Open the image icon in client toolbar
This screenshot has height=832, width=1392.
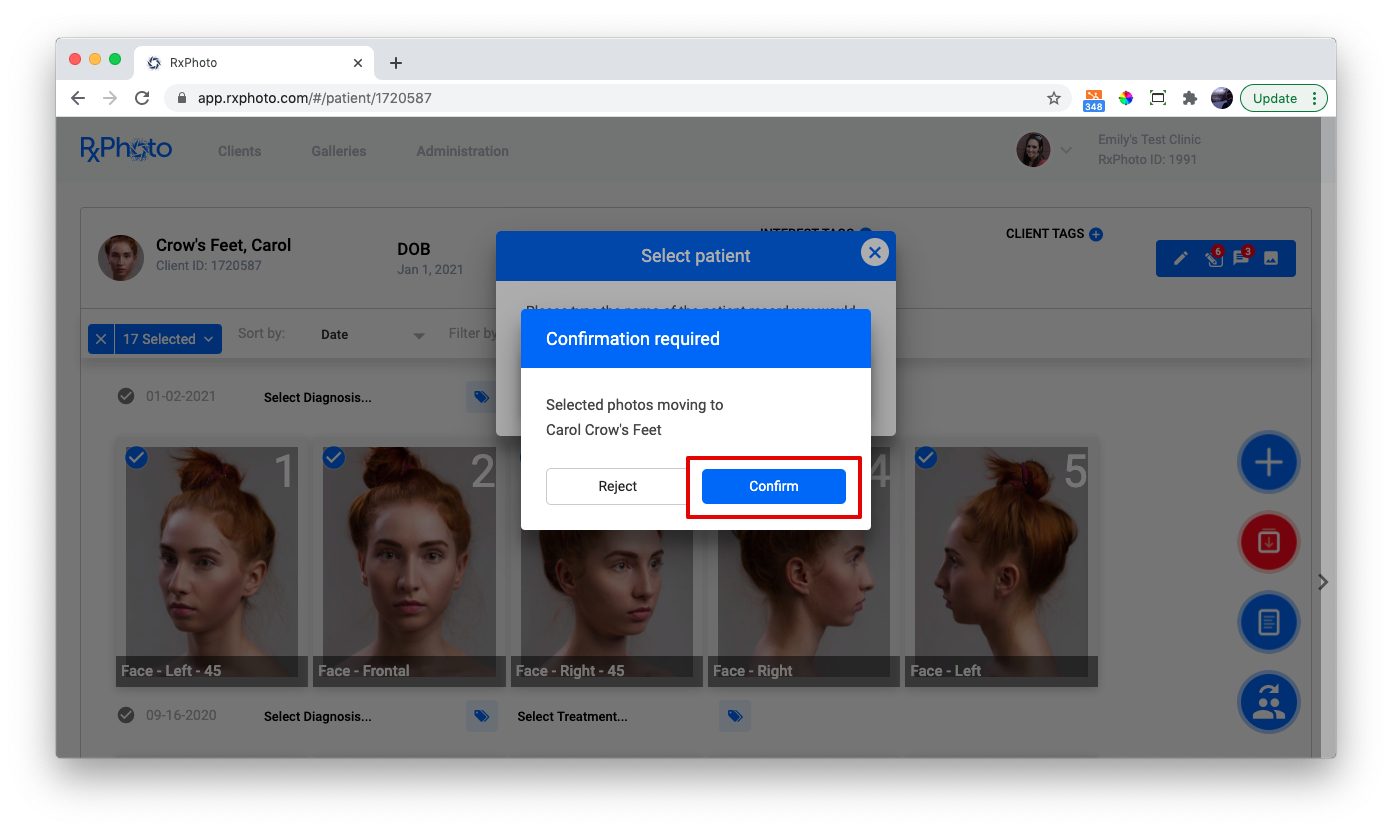1271,258
